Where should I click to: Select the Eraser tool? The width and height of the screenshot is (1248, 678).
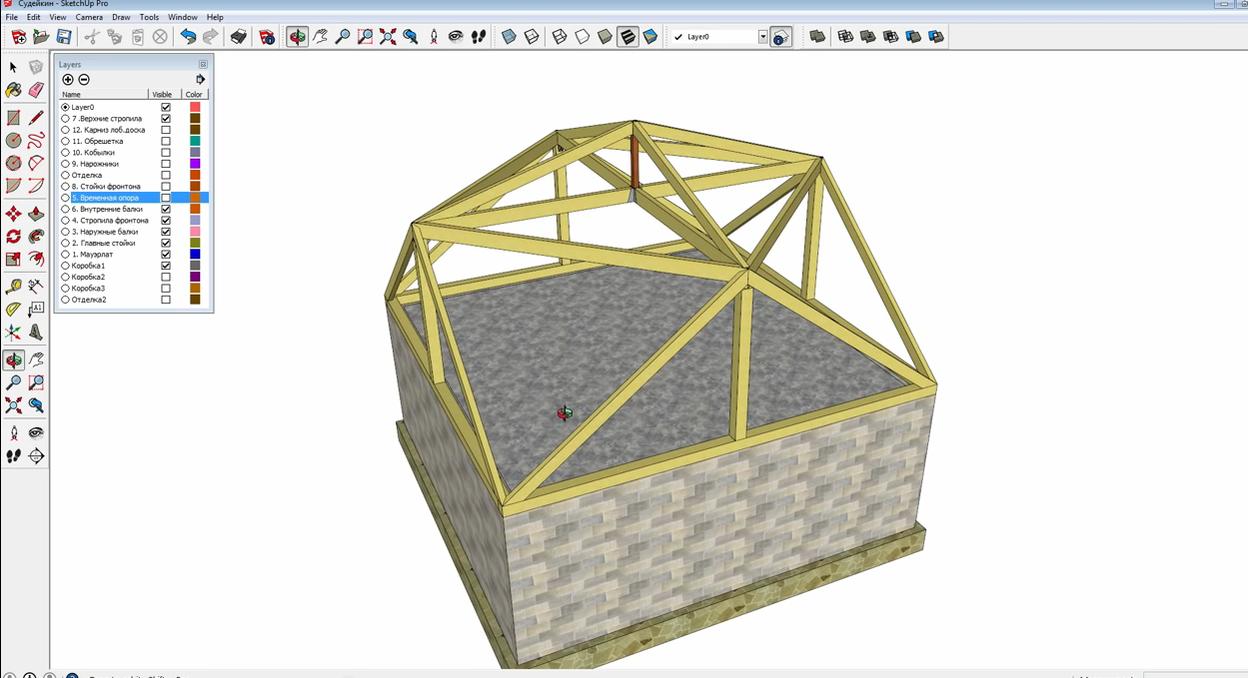pyautogui.click(x=36, y=90)
